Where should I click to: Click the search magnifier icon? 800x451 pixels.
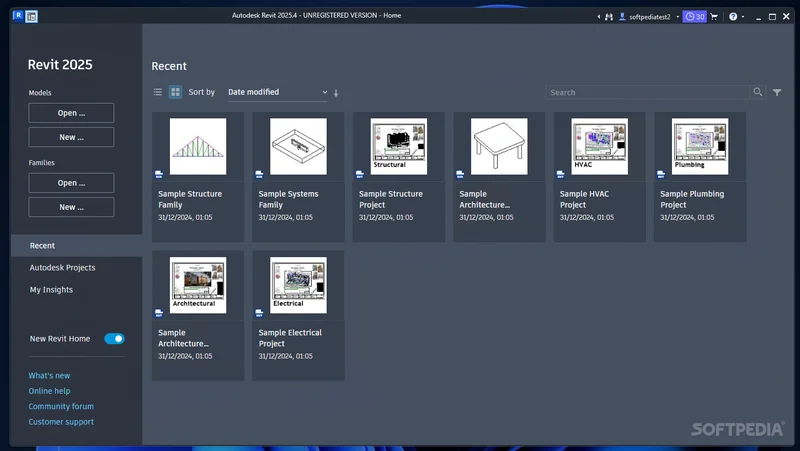(x=758, y=92)
